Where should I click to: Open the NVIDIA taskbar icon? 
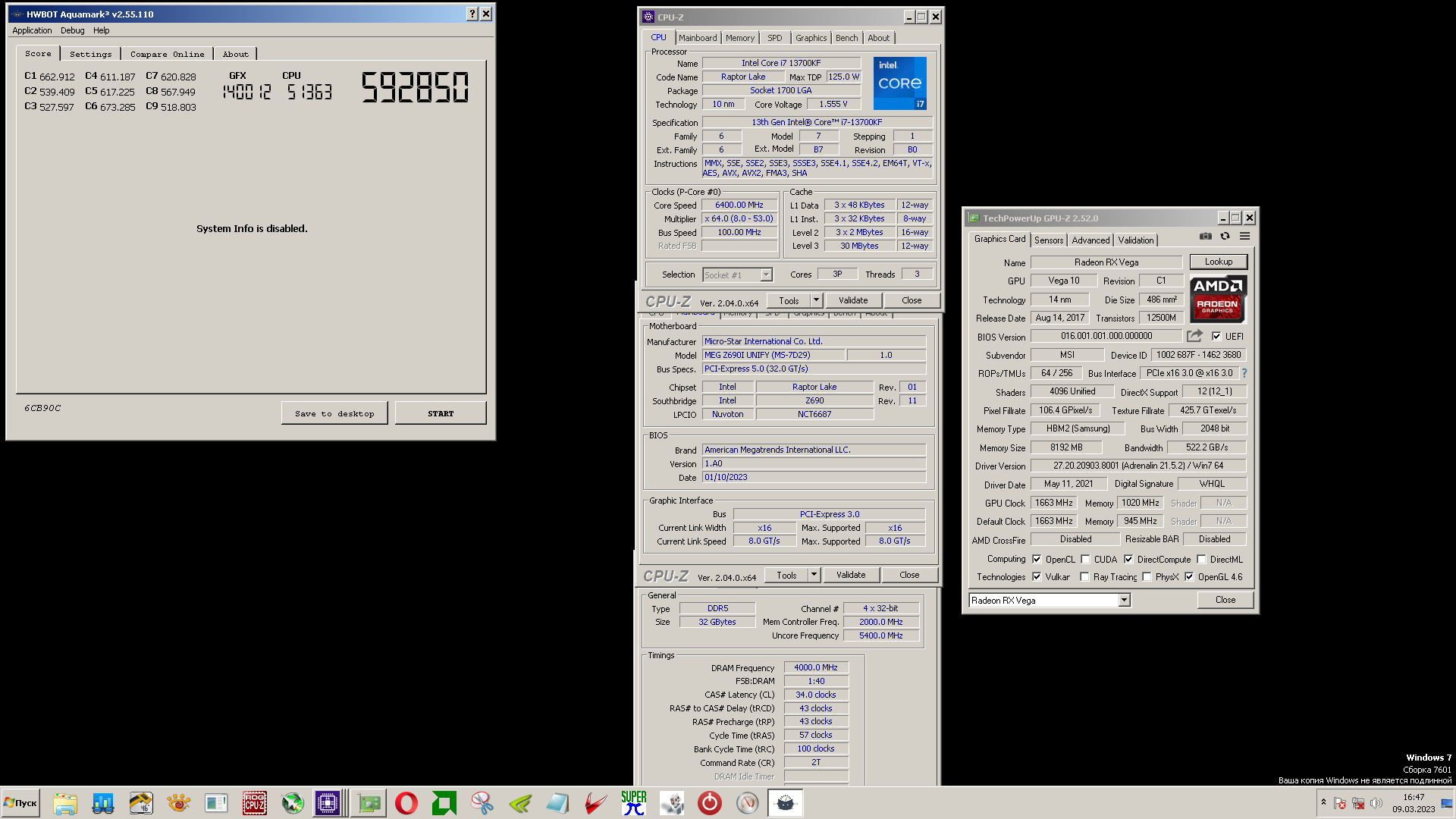point(520,803)
